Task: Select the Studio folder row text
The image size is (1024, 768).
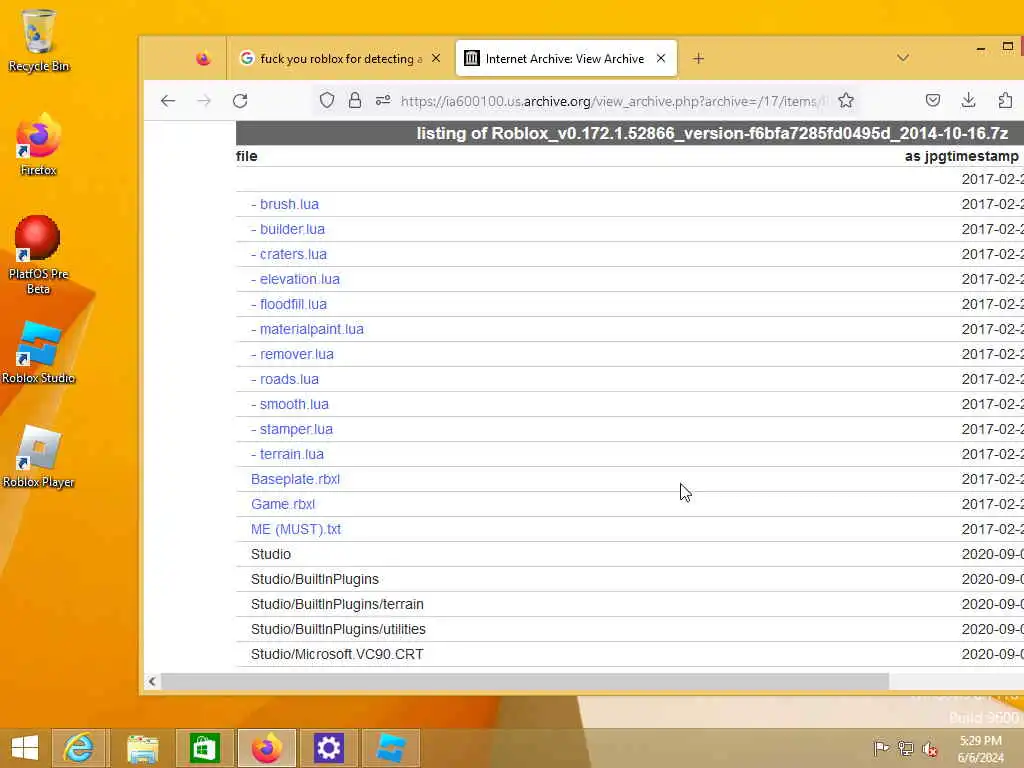Action: 271,554
